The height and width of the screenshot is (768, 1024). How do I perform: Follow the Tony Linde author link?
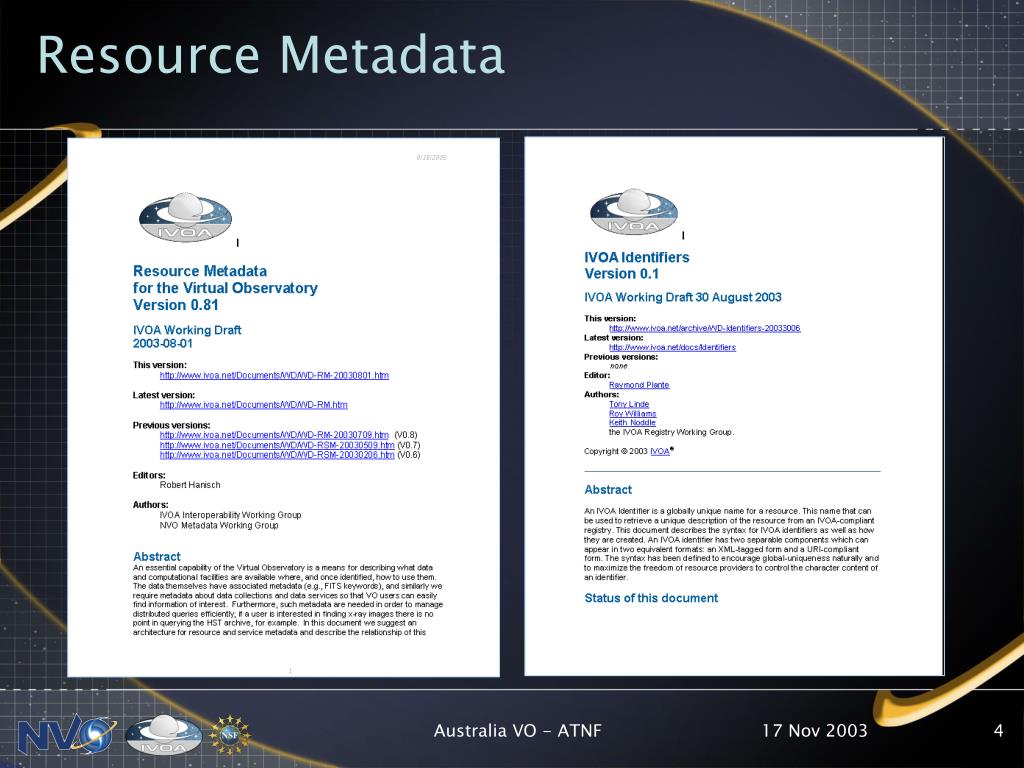(629, 404)
